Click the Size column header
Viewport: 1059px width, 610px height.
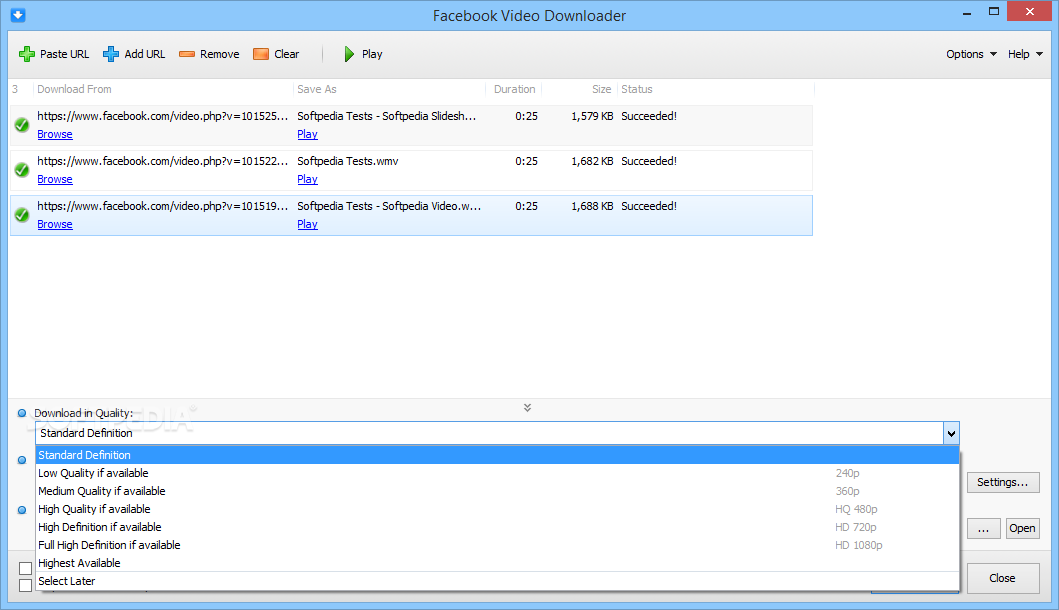pos(602,89)
